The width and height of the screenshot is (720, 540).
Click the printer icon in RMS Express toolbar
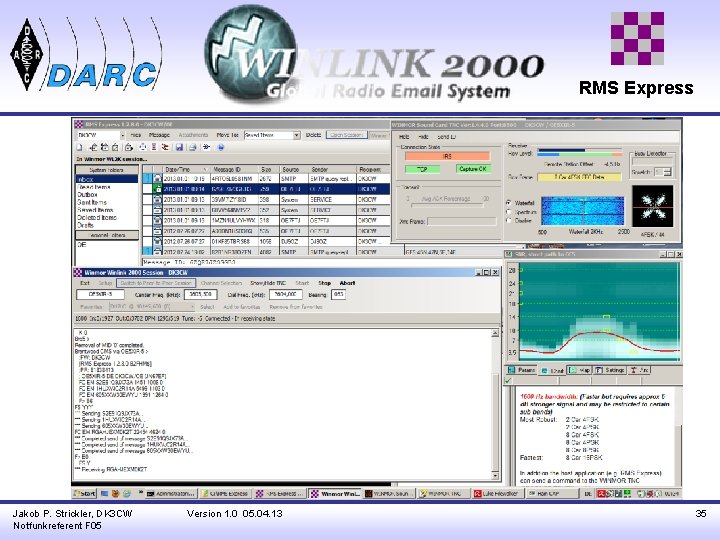193,147
